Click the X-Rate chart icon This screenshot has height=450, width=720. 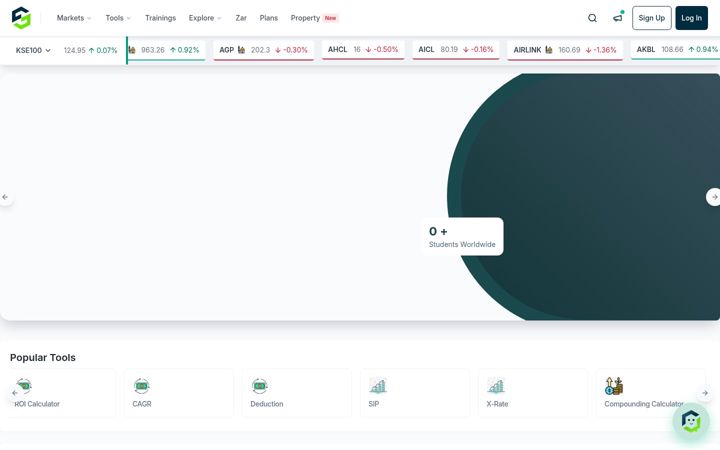pos(496,386)
